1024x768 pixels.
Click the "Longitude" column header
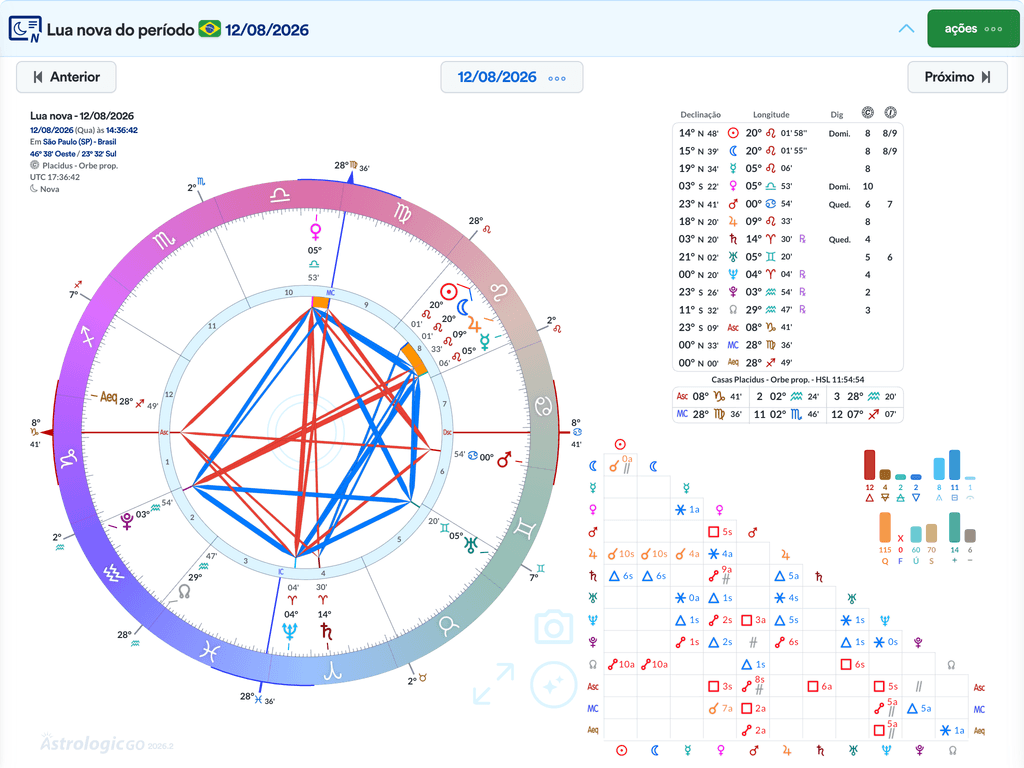point(771,114)
